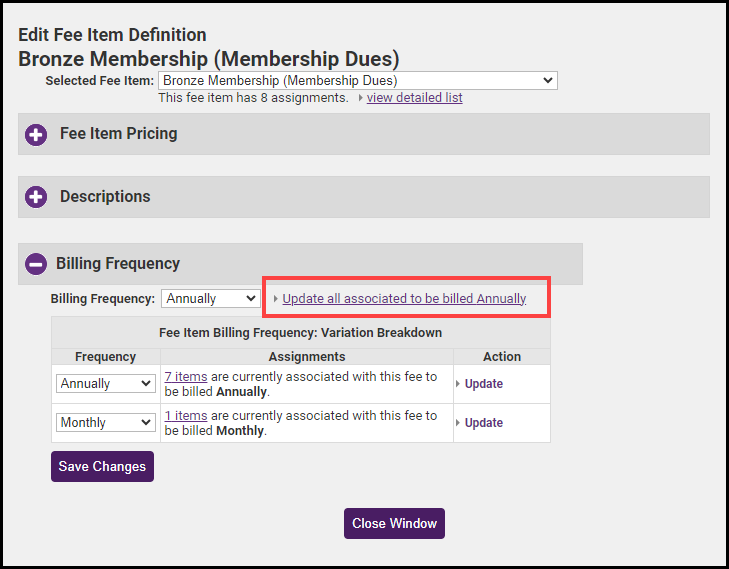The image size is (729, 569).
Task: Open the Selected Fee Item dropdown
Action: pyautogui.click(x=357, y=80)
